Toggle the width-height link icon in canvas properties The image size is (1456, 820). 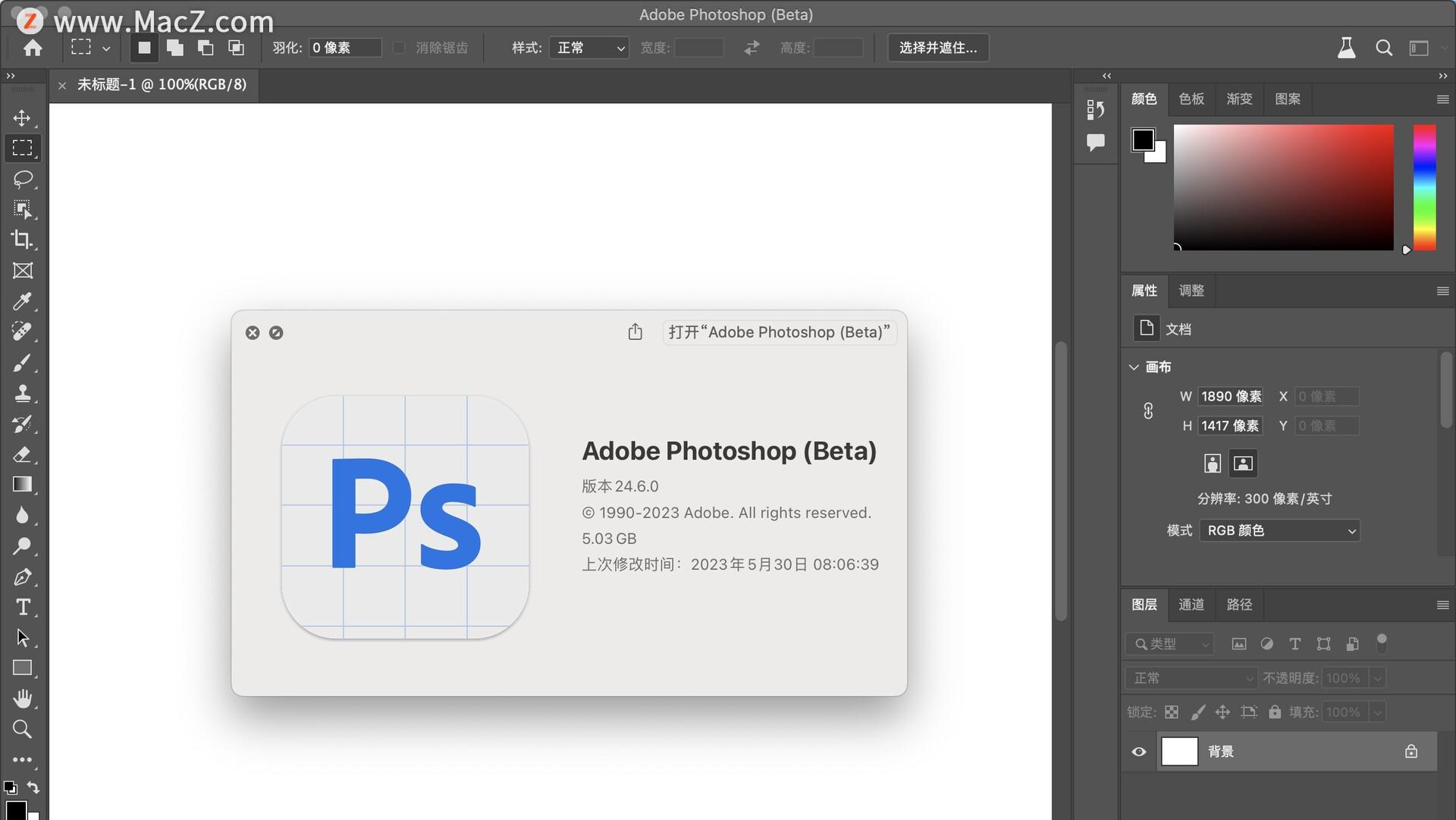pyautogui.click(x=1148, y=411)
